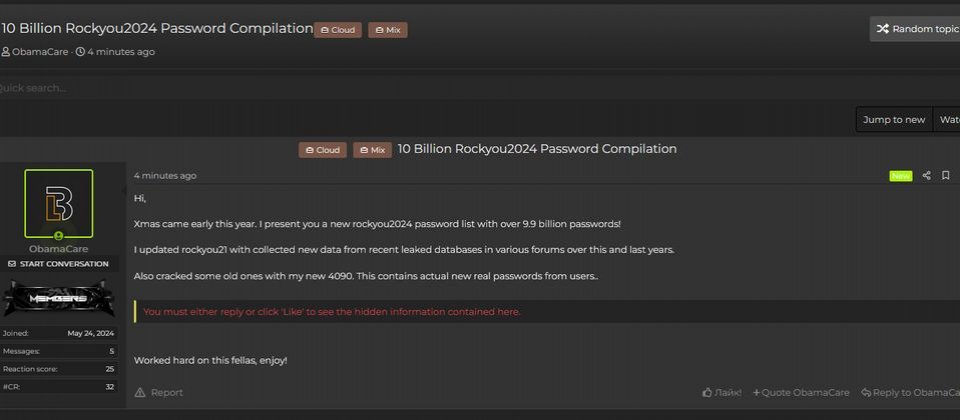Image resolution: width=960 pixels, height=420 pixels.
Task: Click the Random topic shuffle icon
Action: 882,29
